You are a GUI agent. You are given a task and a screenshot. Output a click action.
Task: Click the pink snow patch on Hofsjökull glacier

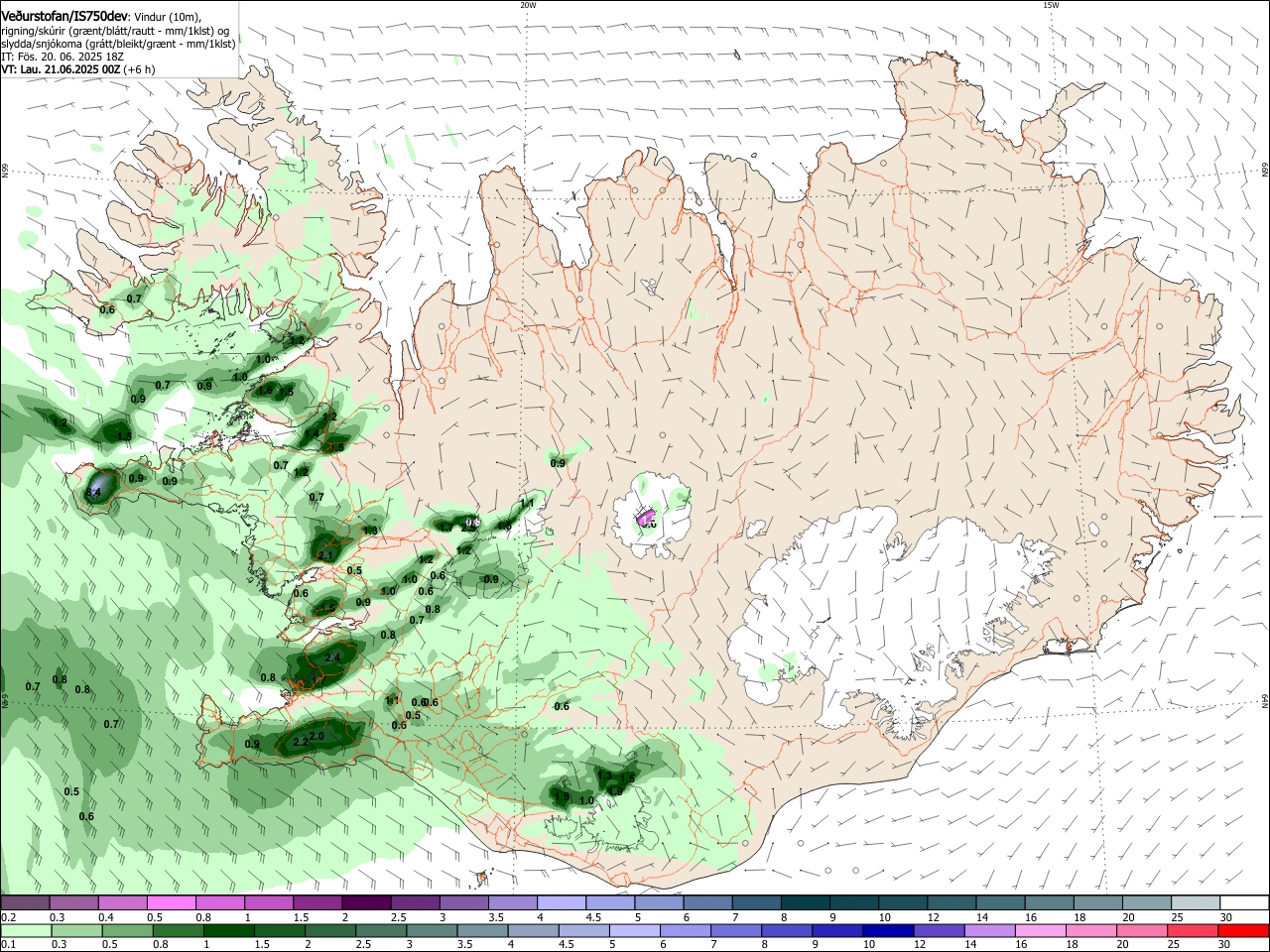click(x=646, y=517)
